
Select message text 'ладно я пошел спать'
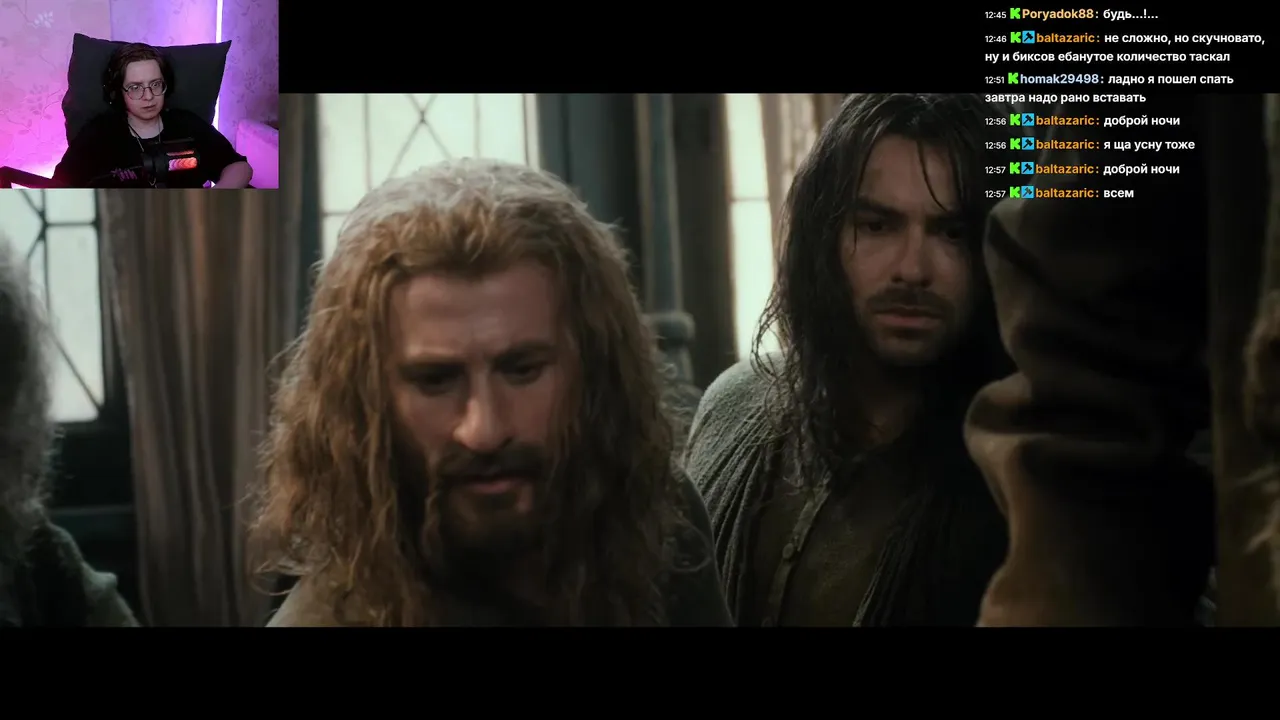click(1171, 79)
